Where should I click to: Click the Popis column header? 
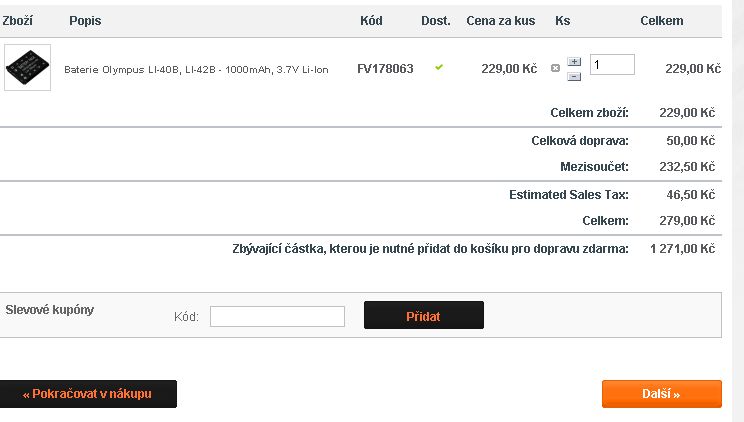85,21
